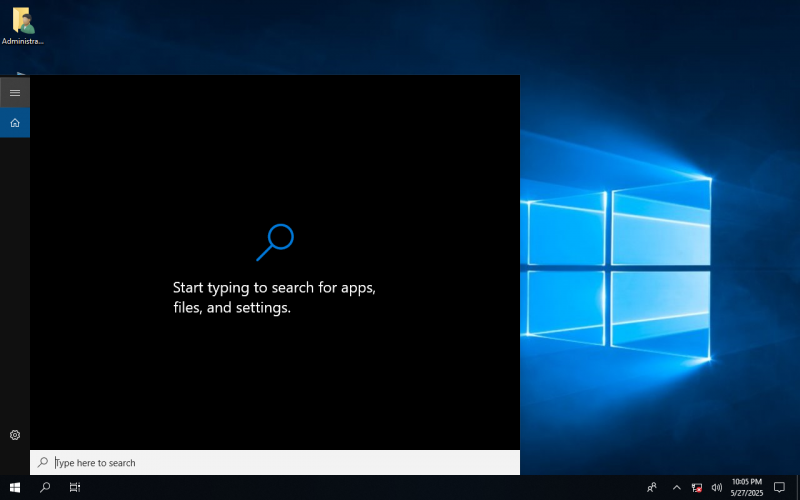Screen dimensions: 800x500
Task: Click the Show desktop strip at taskbar end
Action: coord(797,488)
